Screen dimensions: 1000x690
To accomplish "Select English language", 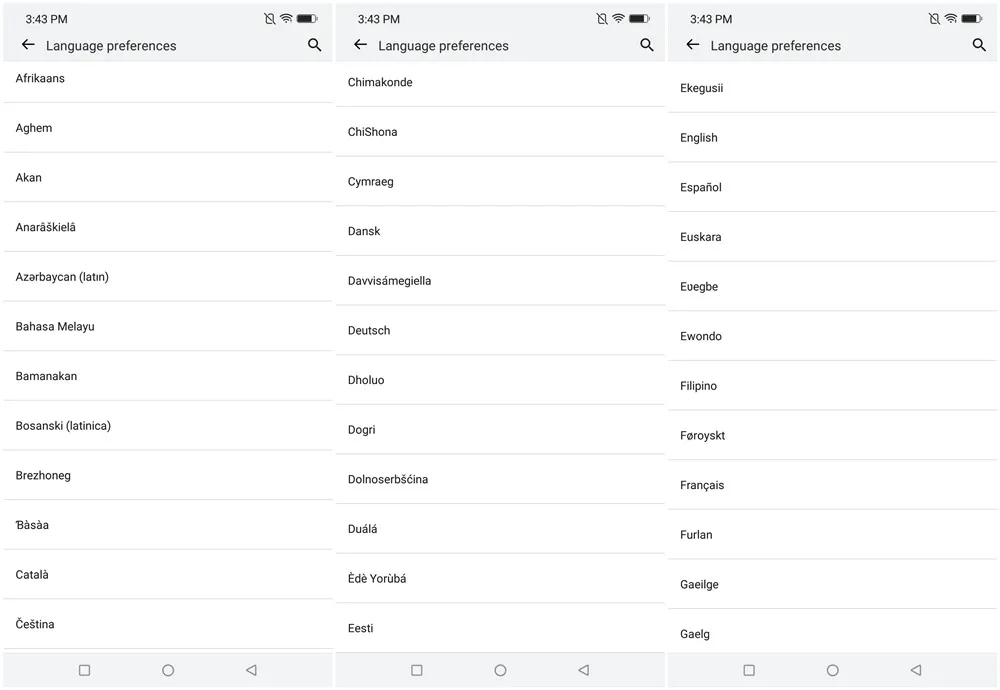I will pyautogui.click(x=699, y=138).
